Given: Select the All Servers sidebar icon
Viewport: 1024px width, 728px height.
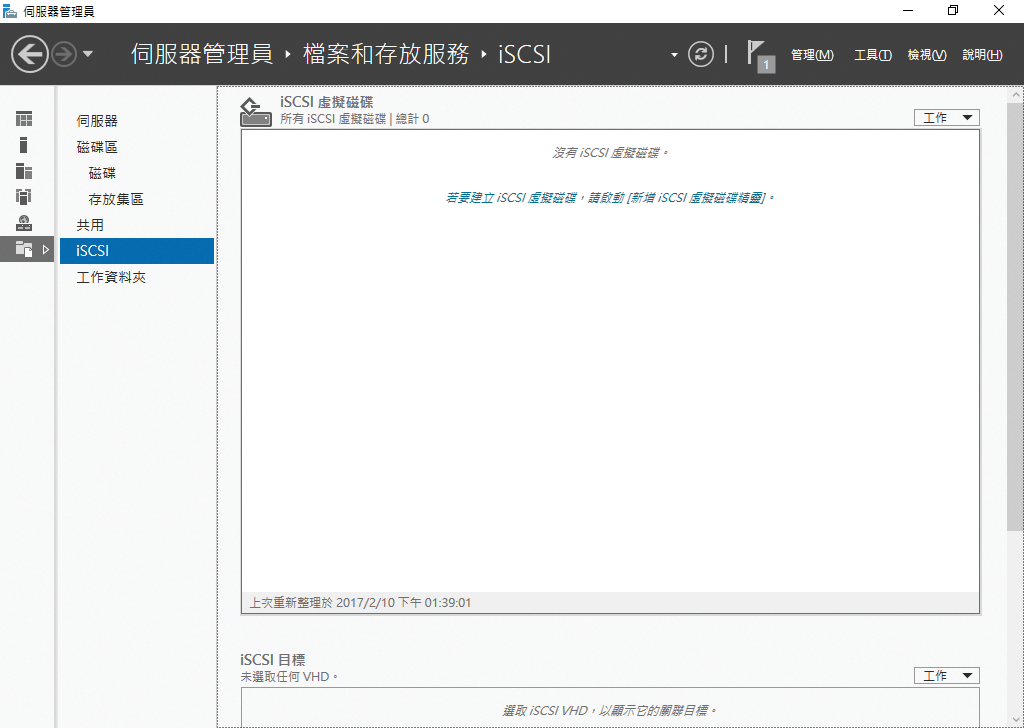Looking at the screenshot, I should click(x=24, y=171).
